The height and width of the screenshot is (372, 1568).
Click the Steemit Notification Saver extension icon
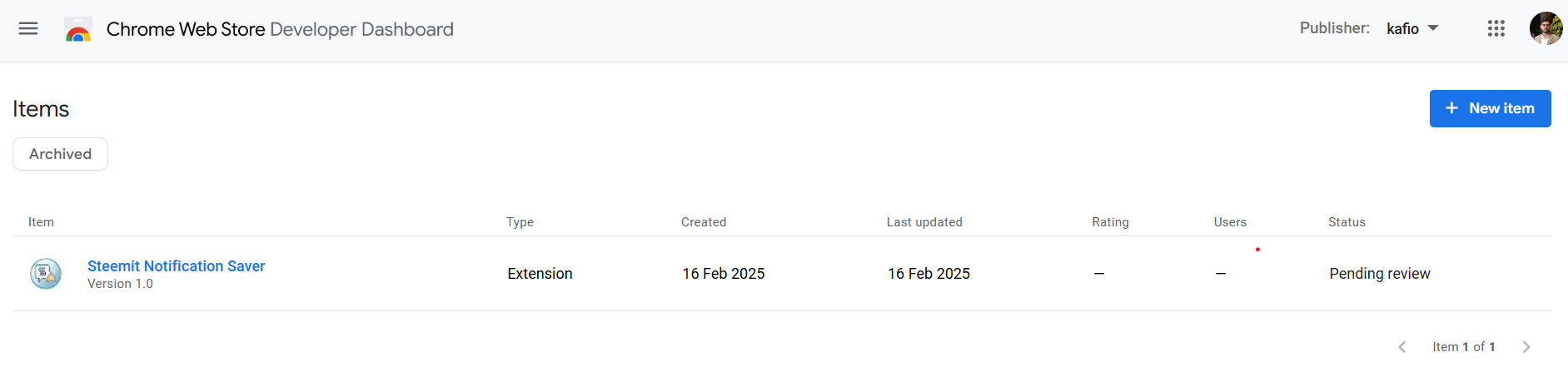(46, 273)
